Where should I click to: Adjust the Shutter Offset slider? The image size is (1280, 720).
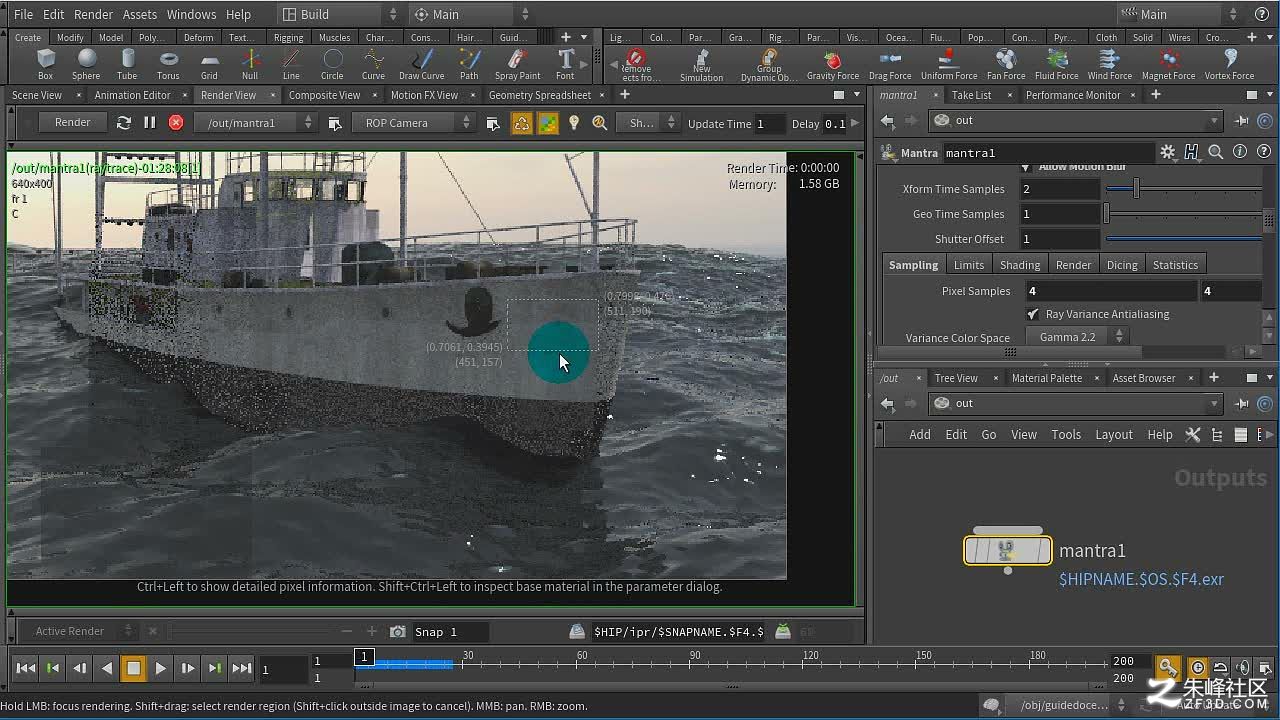[1184, 239]
